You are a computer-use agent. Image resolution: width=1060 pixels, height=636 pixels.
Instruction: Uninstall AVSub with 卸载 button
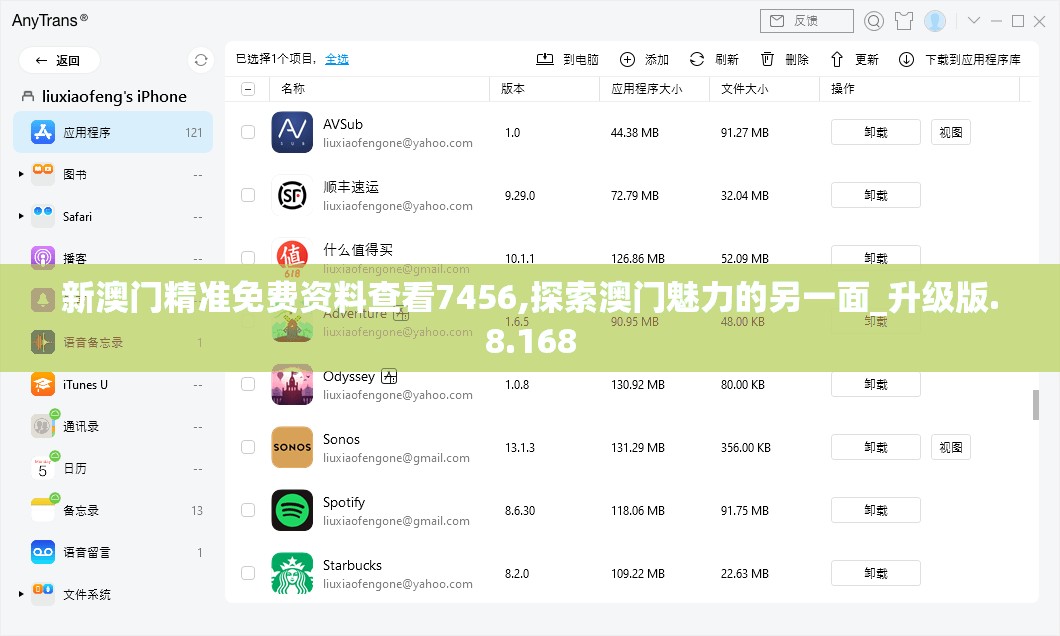[875, 132]
